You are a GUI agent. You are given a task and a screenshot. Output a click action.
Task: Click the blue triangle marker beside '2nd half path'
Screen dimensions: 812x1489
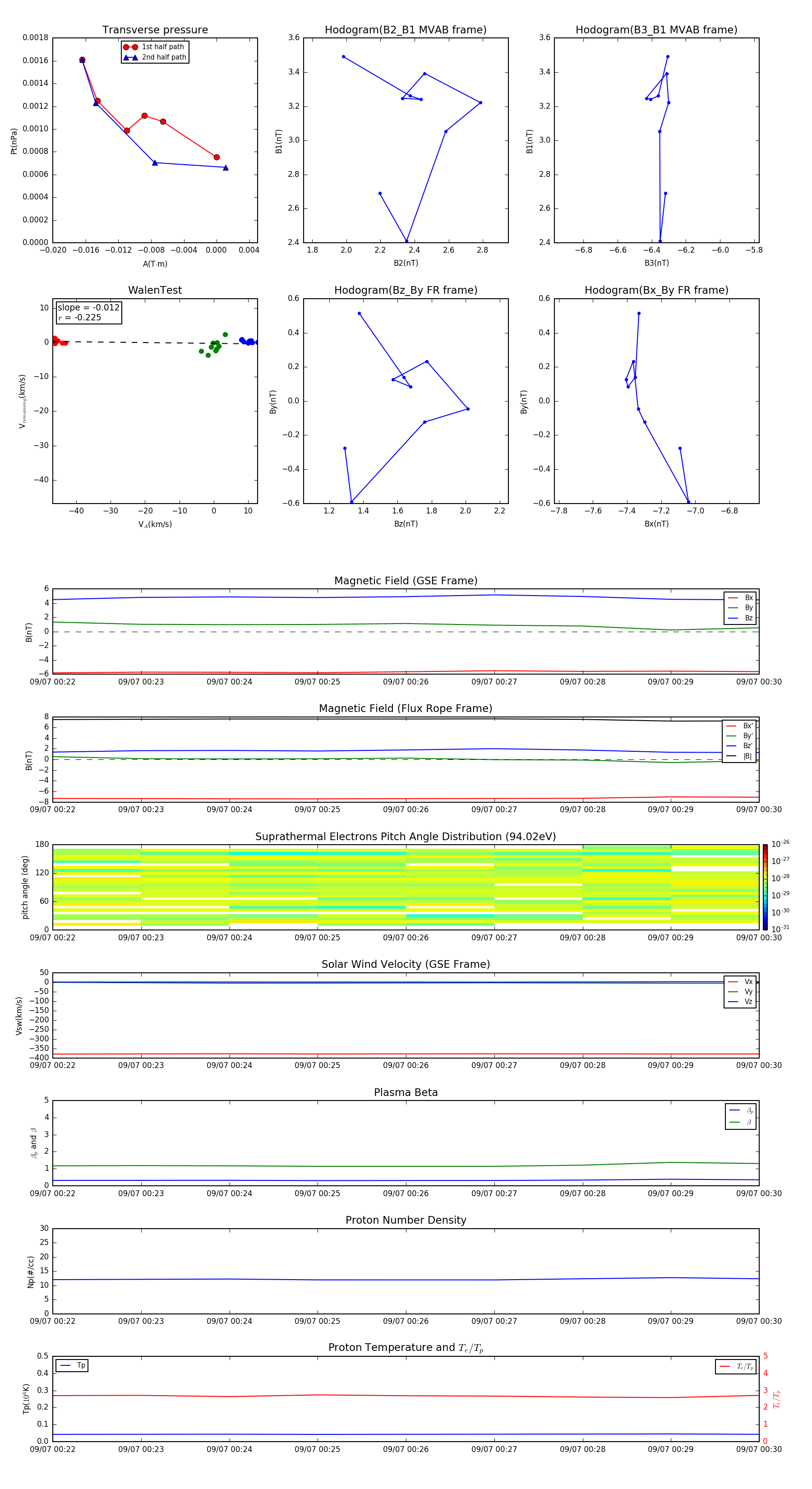coord(130,57)
